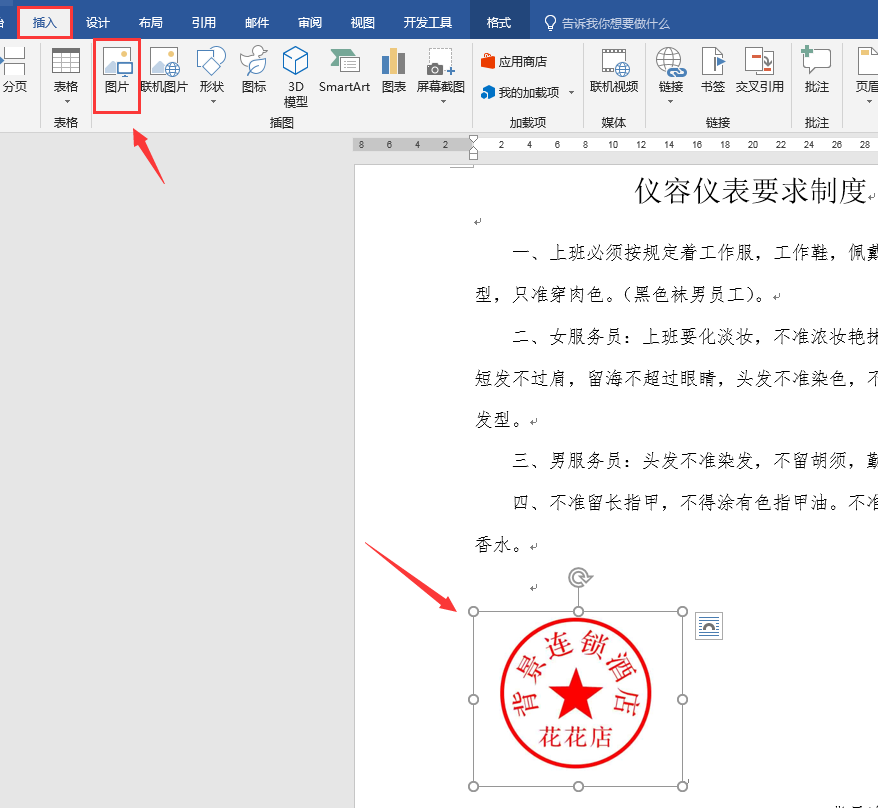Viewport: 878px width, 808px height.
Task: Click the first-line indent marker on the ruler
Action: coord(474,139)
